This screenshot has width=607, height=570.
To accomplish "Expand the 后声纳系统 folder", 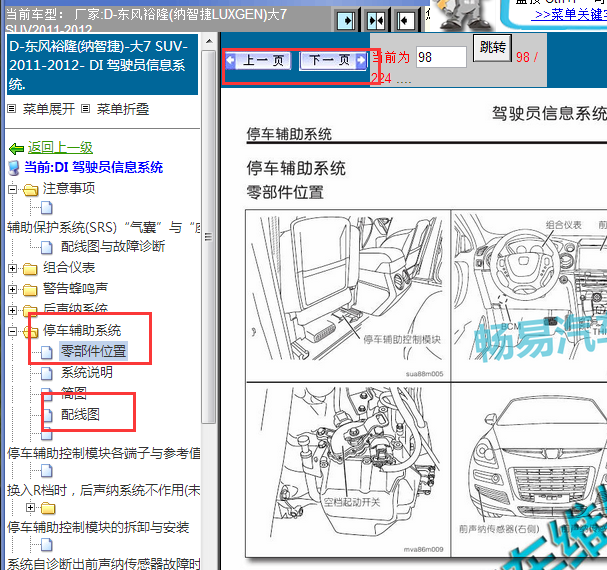I will pyautogui.click(x=12, y=310).
